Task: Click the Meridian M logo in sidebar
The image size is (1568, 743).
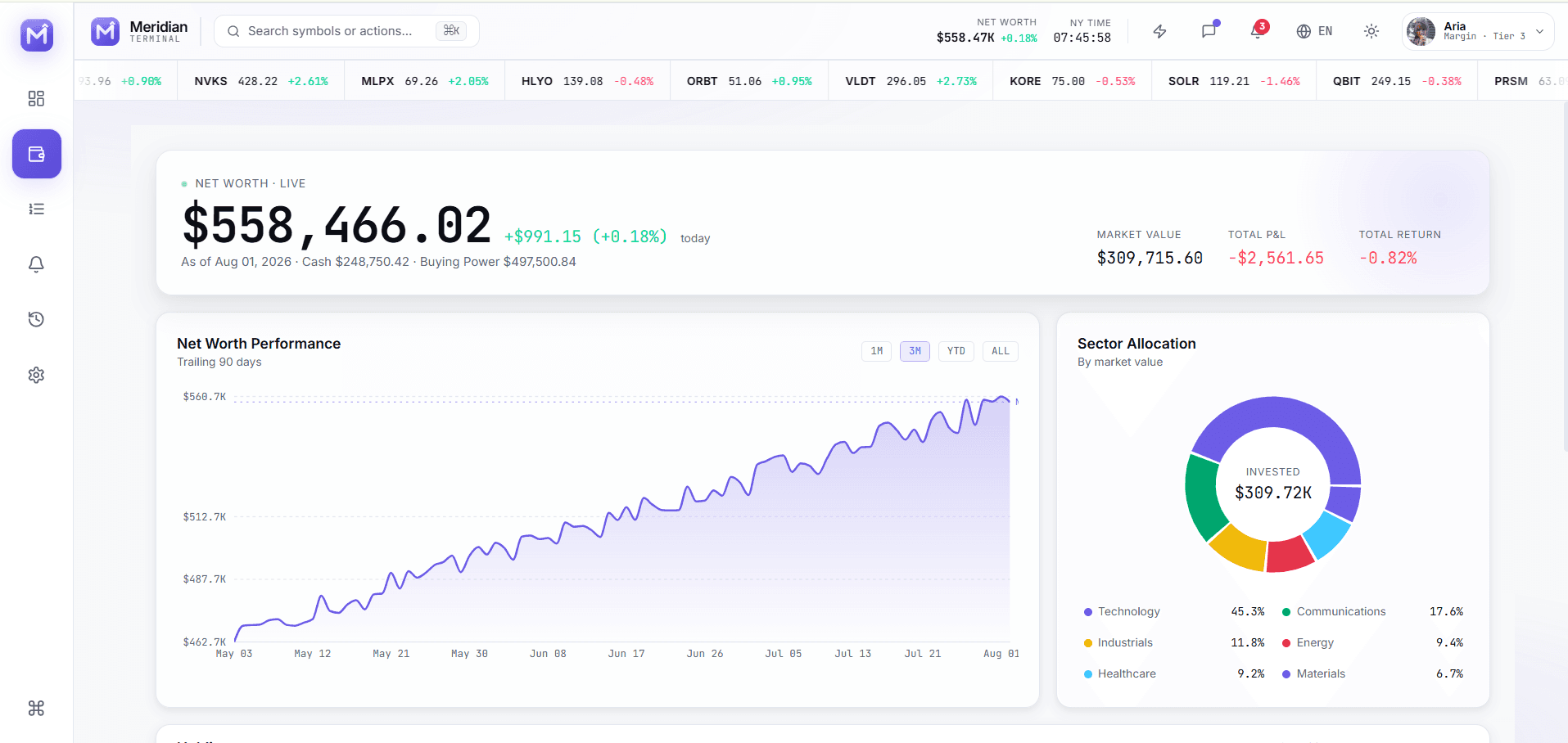Action: click(x=37, y=35)
